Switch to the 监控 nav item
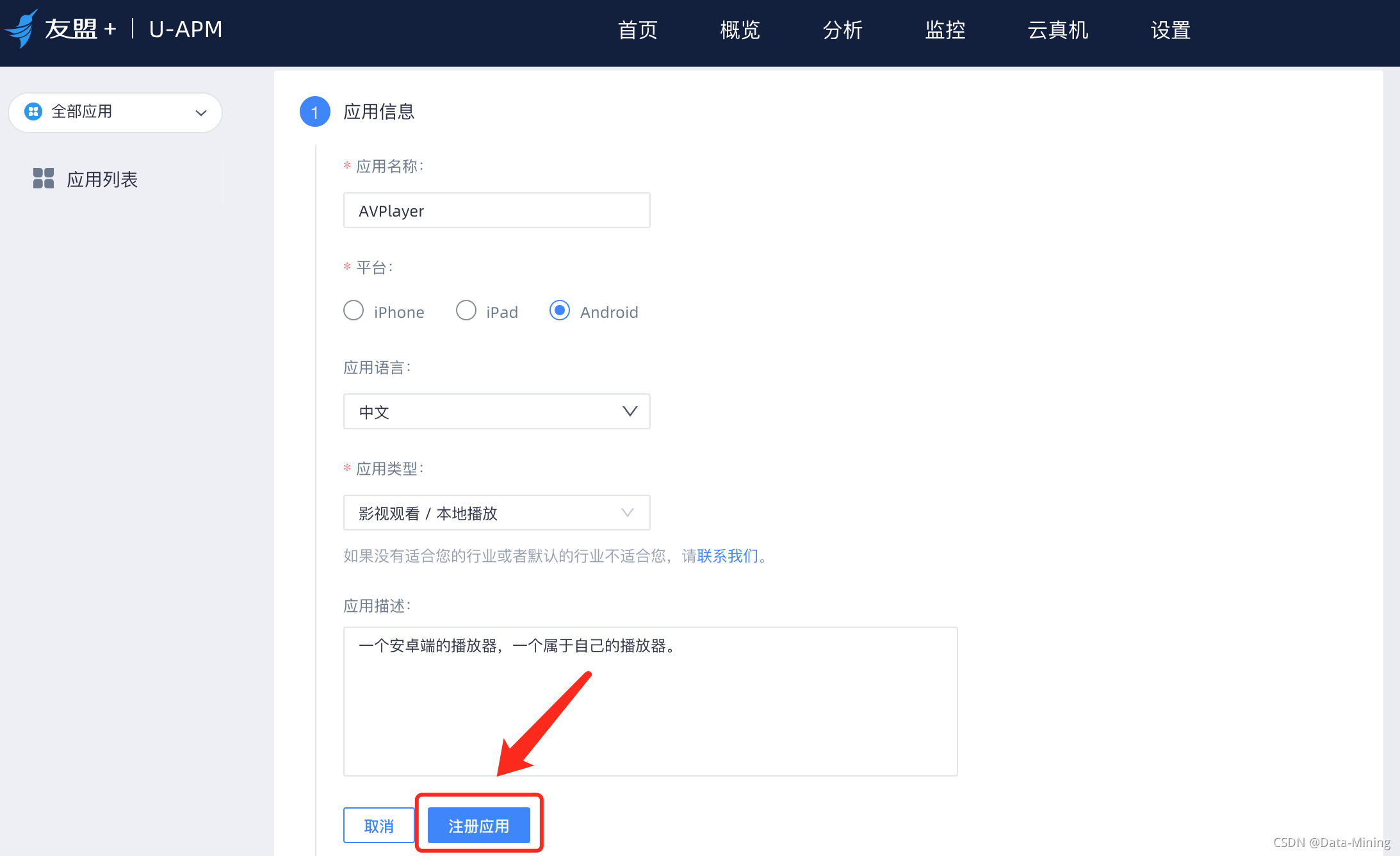This screenshot has height=856, width=1400. 945,30
